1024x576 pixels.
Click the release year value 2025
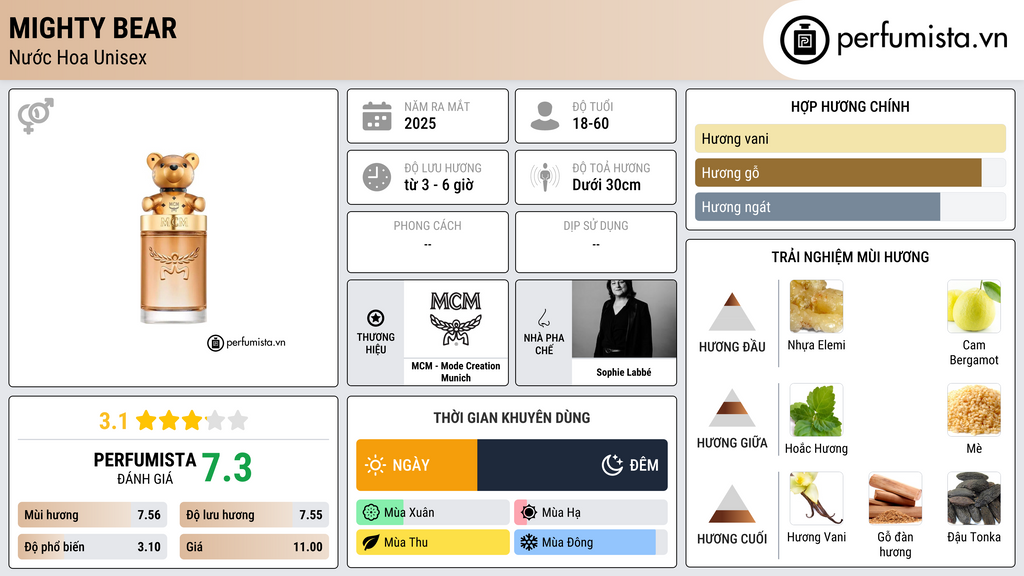(x=420, y=123)
